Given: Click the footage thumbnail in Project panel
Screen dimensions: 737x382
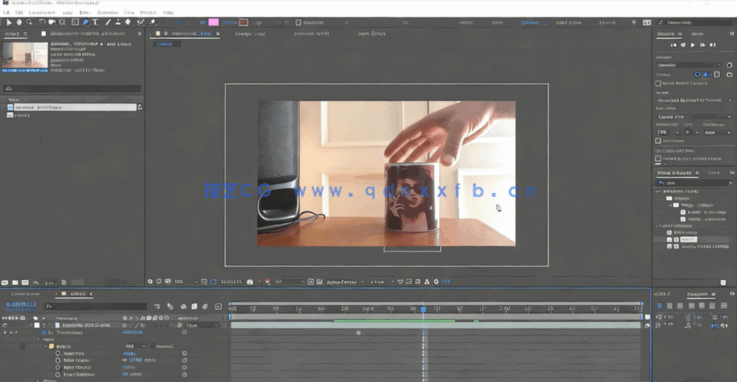Looking at the screenshot, I should point(25,55).
